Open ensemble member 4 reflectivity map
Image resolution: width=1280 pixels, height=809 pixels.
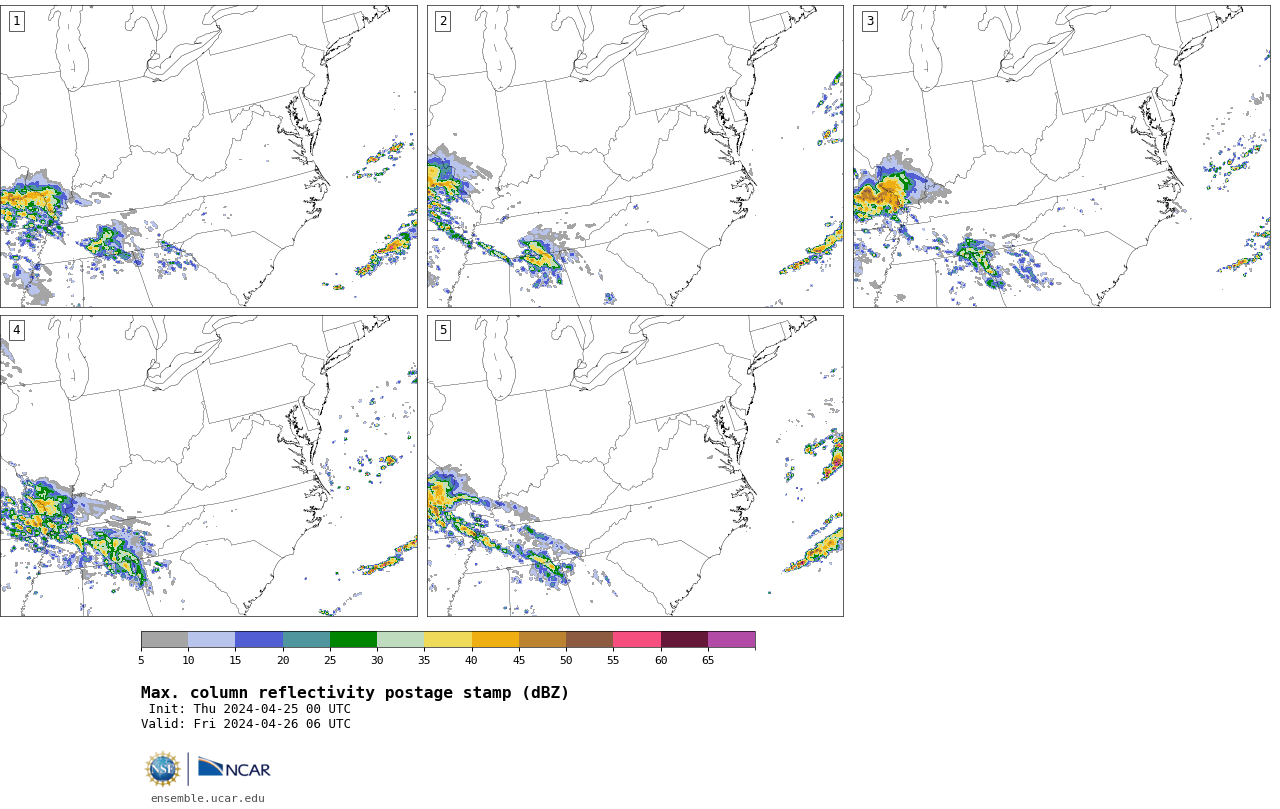pyautogui.click(x=208, y=466)
